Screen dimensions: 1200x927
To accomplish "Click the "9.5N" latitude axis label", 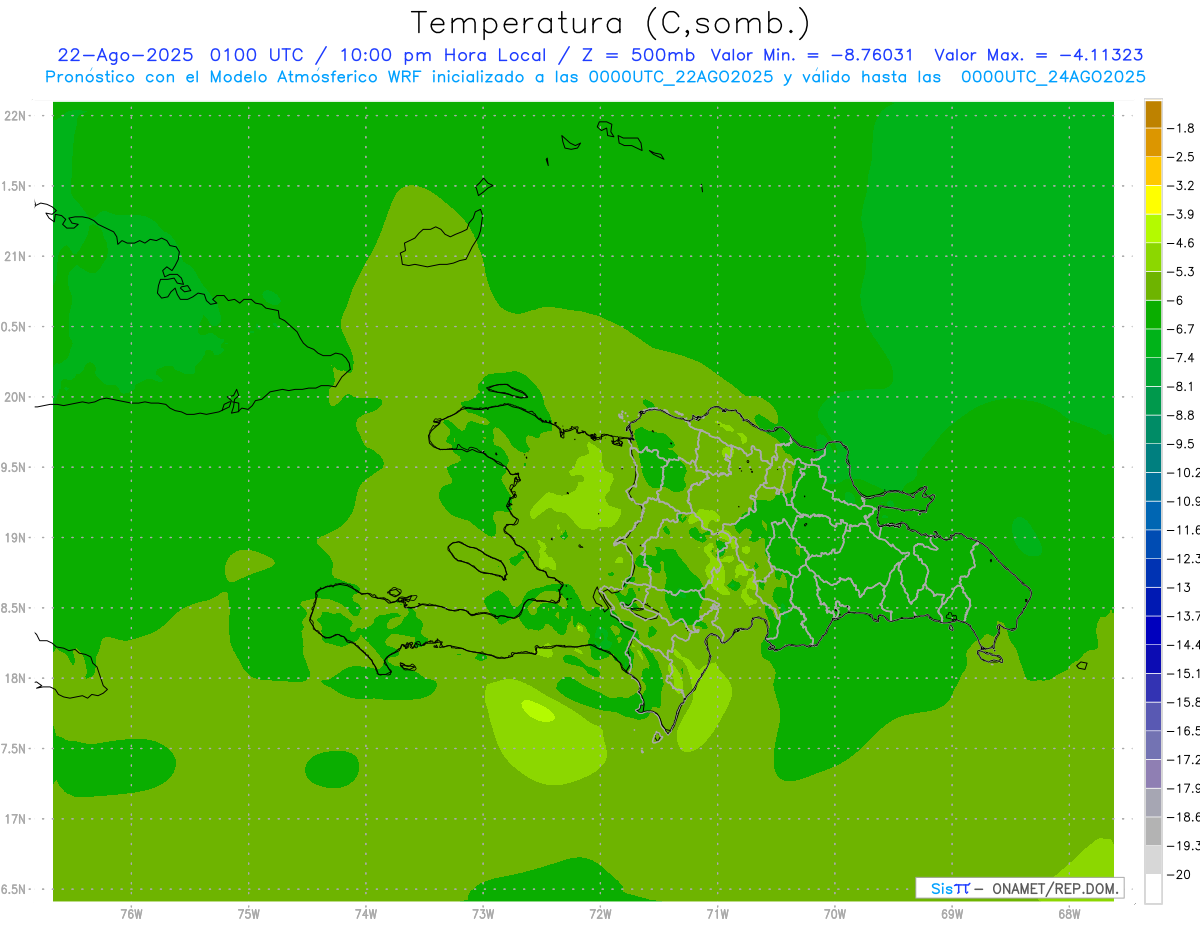I will [14, 468].
